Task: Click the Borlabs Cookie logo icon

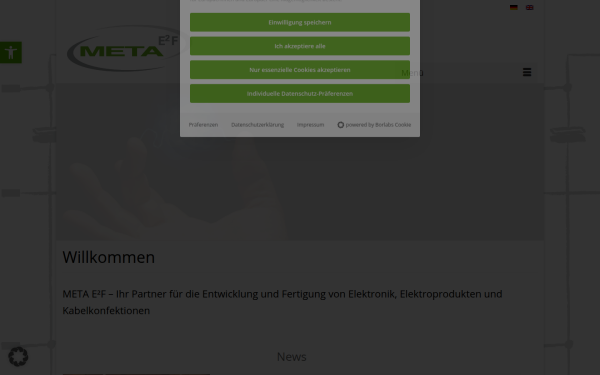Action: 341,125
